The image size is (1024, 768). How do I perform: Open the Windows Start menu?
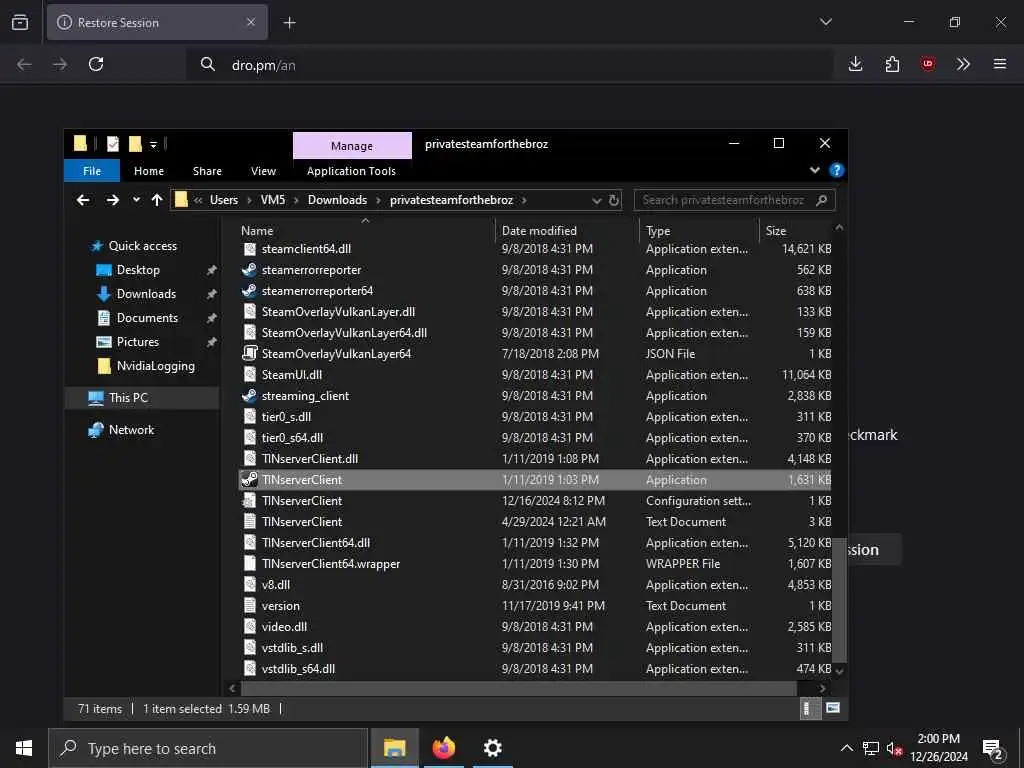click(24, 748)
